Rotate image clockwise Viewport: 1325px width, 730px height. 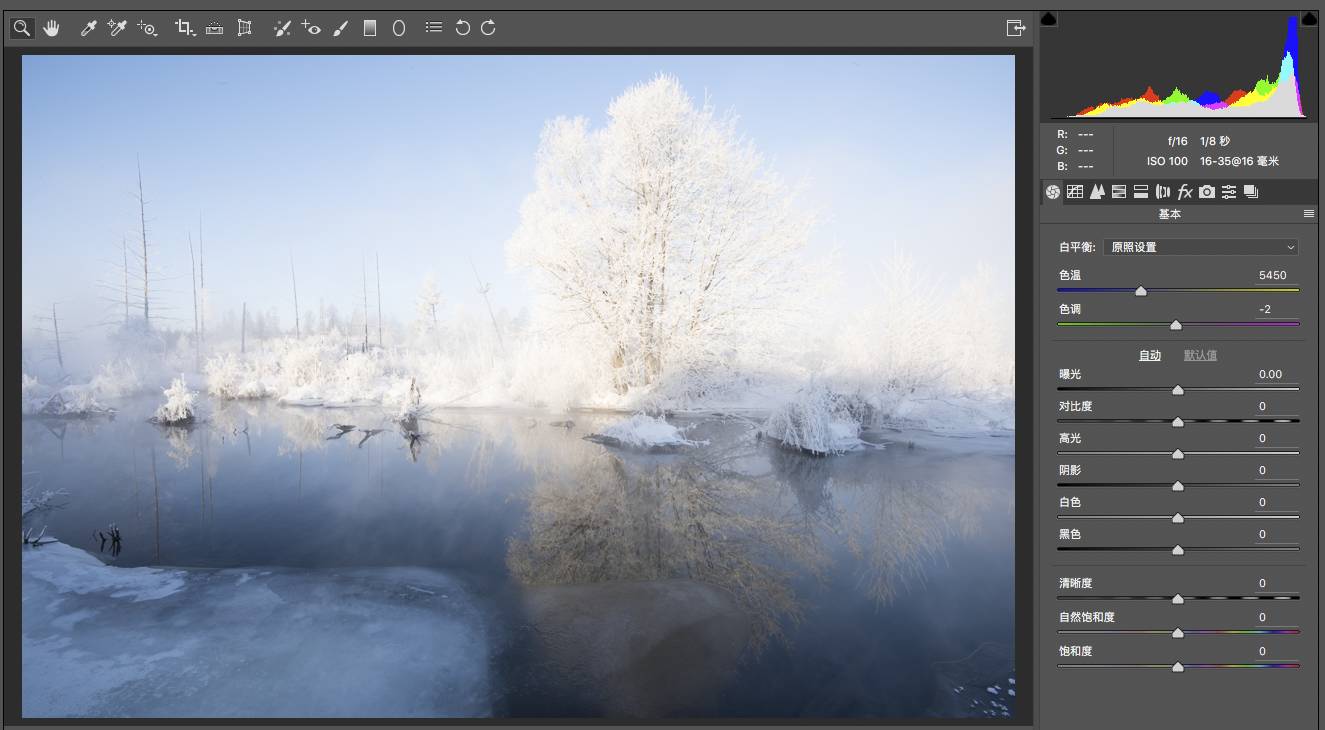488,28
